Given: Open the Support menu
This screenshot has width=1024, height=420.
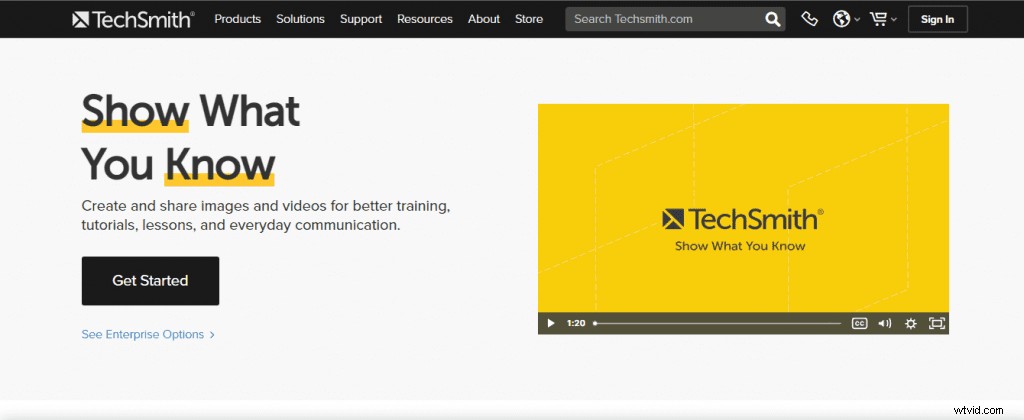Looking at the screenshot, I should [361, 19].
